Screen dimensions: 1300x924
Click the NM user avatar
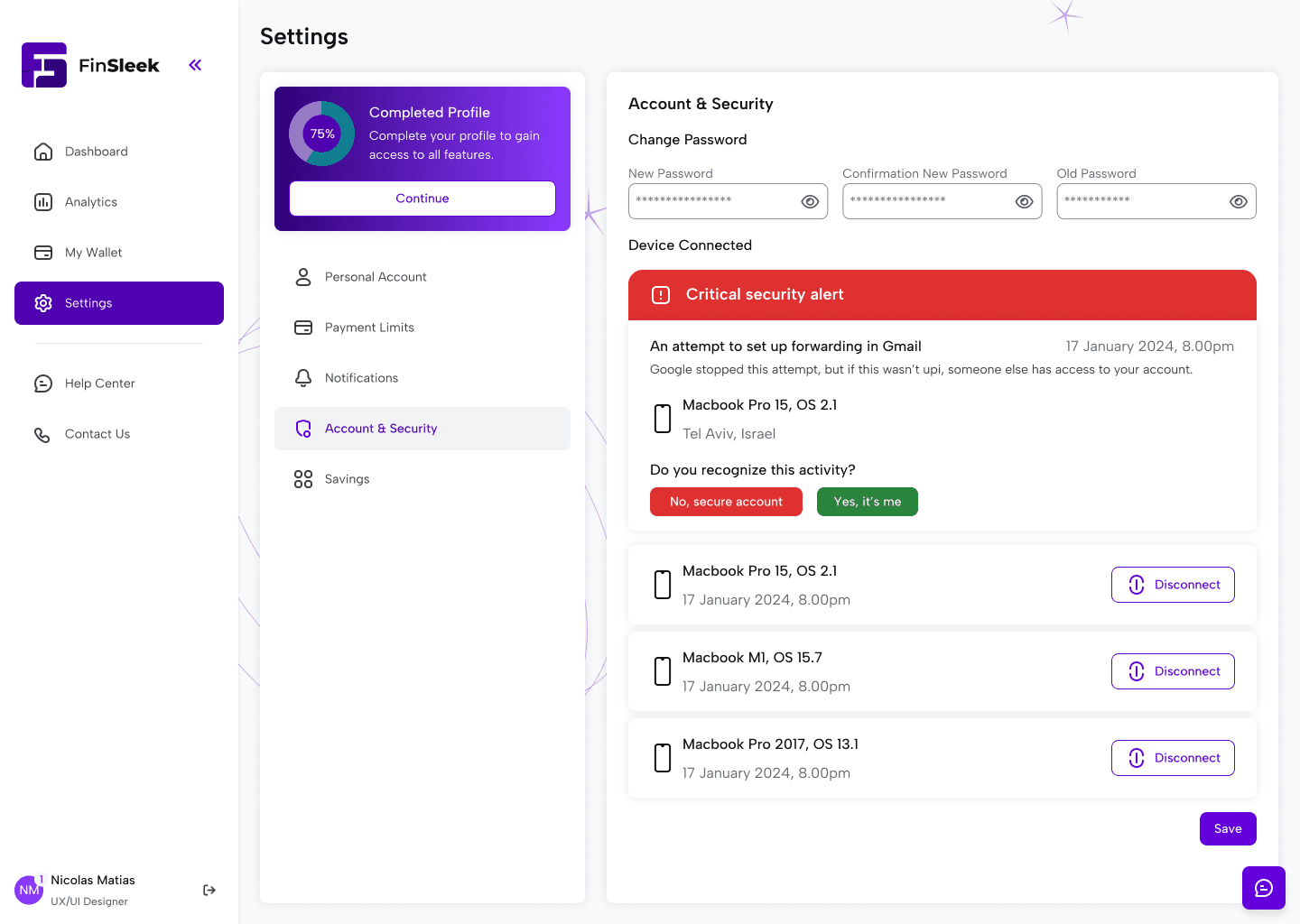(29, 890)
